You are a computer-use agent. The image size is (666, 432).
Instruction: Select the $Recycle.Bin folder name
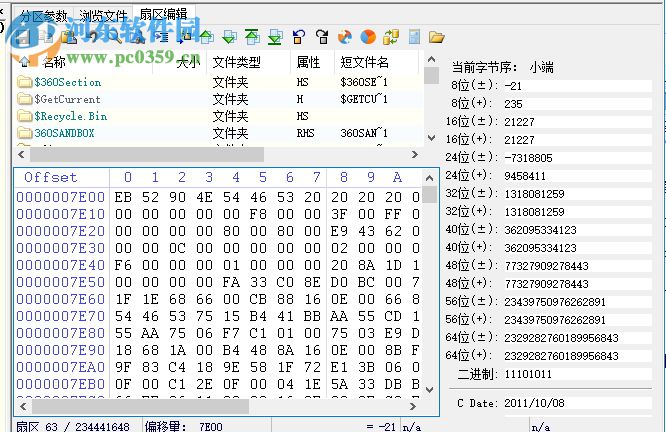pyautogui.click(x=71, y=116)
